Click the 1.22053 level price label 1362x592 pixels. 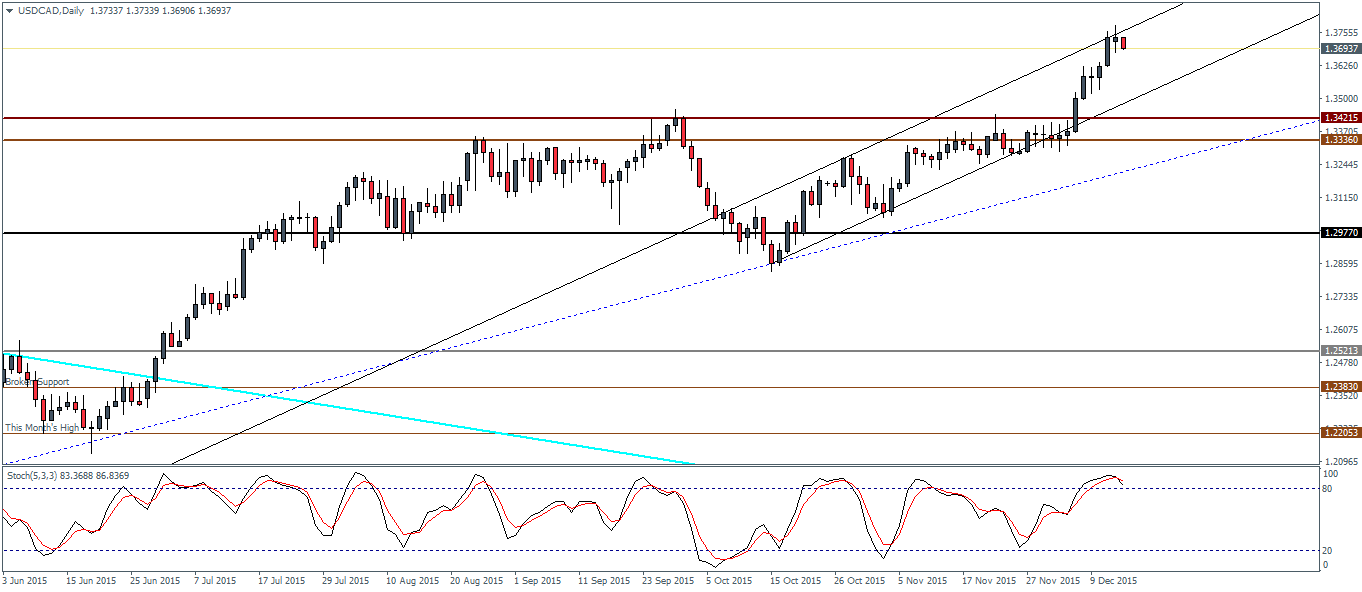coord(1340,432)
